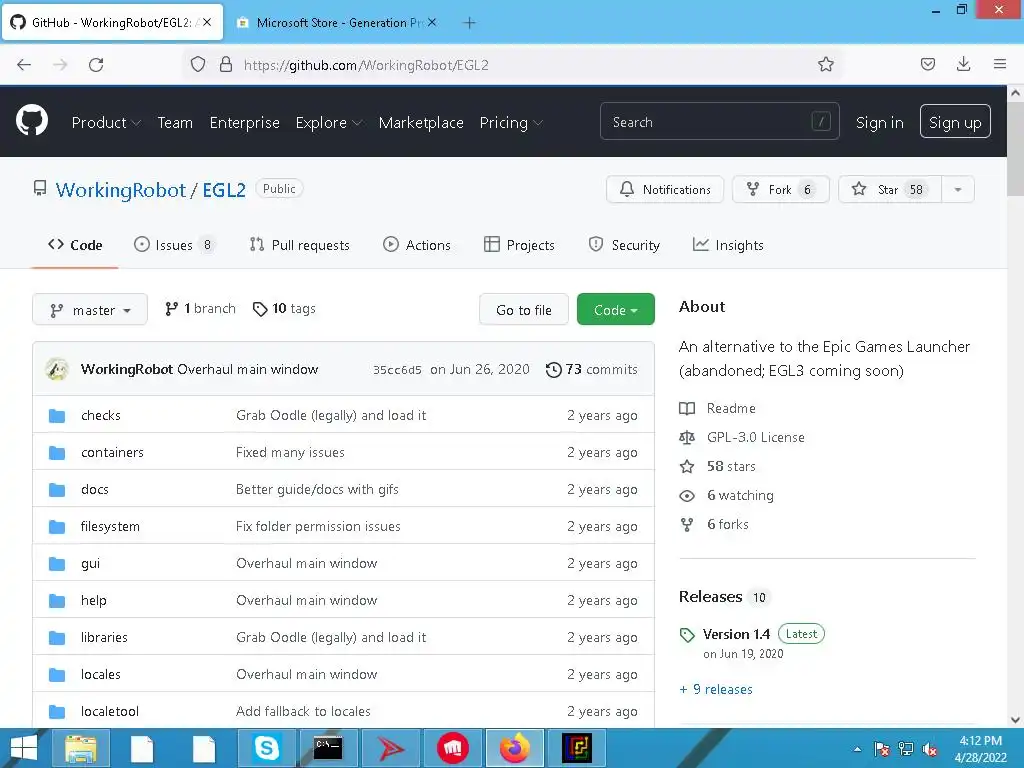Click the Firefox taskbar icon
This screenshot has height=768, width=1024.
[515, 748]
